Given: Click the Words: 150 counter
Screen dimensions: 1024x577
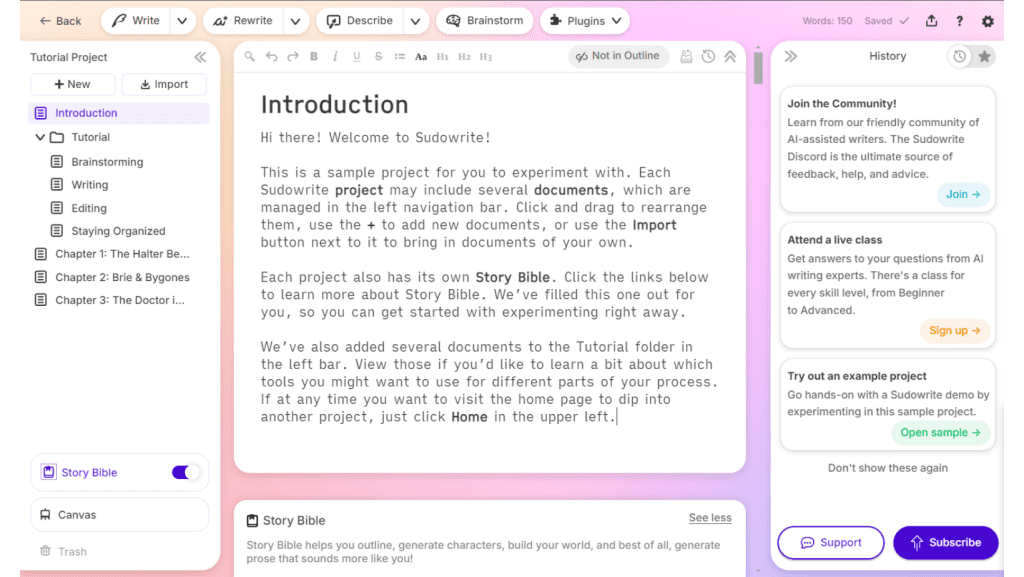Looking at the screenshot, I should tap(827, 21).
